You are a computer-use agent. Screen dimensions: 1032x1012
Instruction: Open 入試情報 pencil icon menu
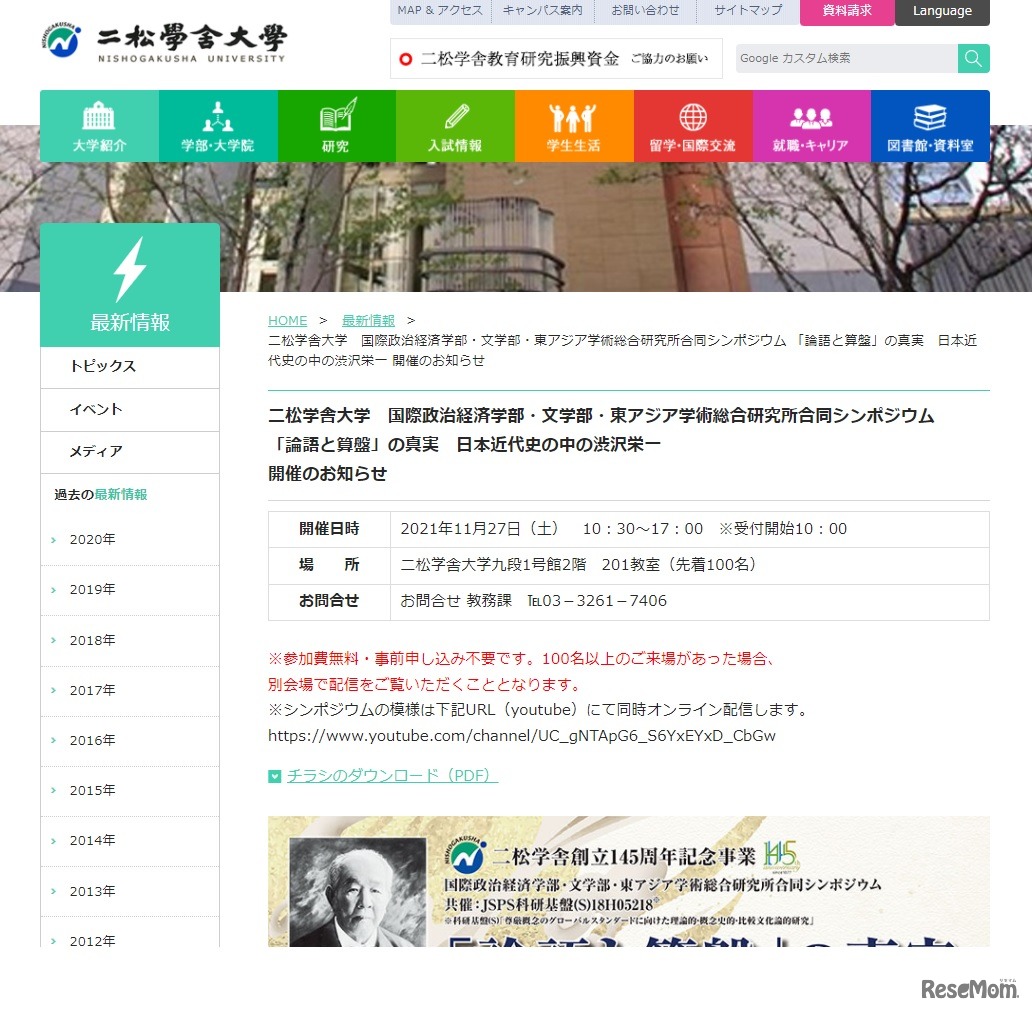tap(455, 126)
